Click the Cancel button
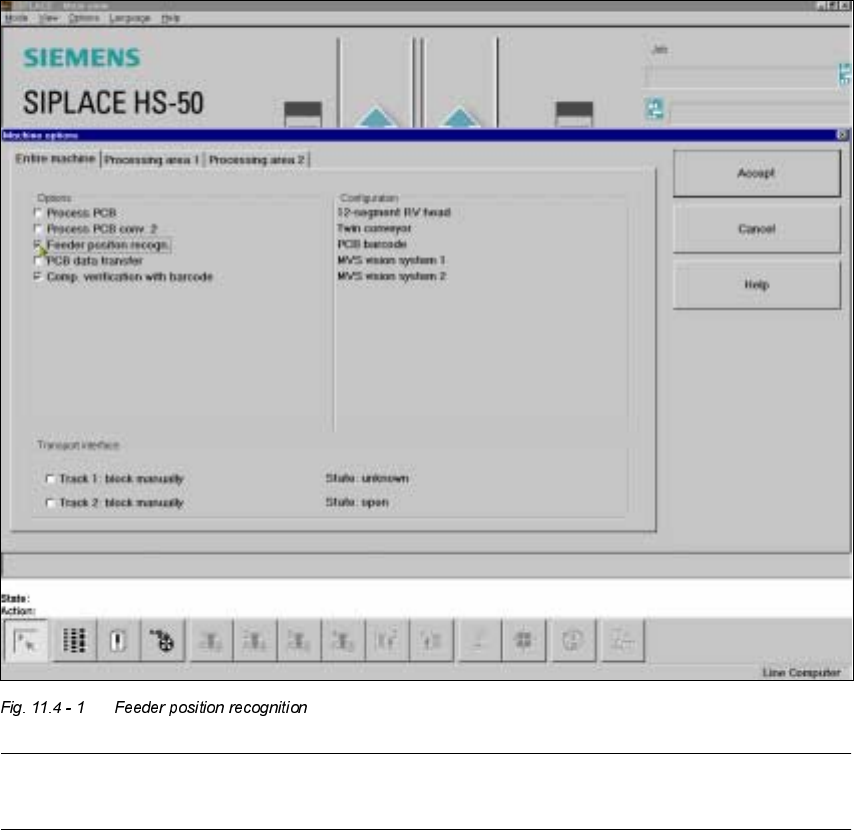 757,229
